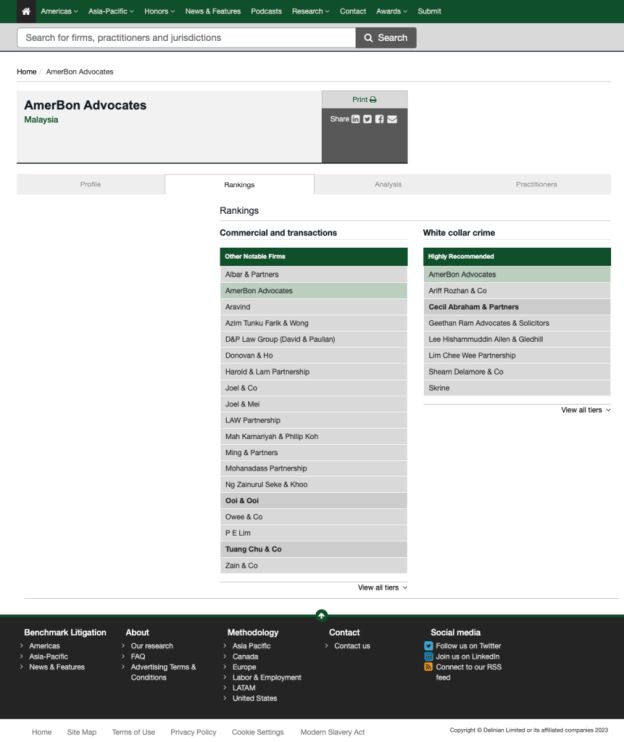624x742 pixels.
Task: Expand the Asia-Pacific navigation menu
Action: point(111,11)
